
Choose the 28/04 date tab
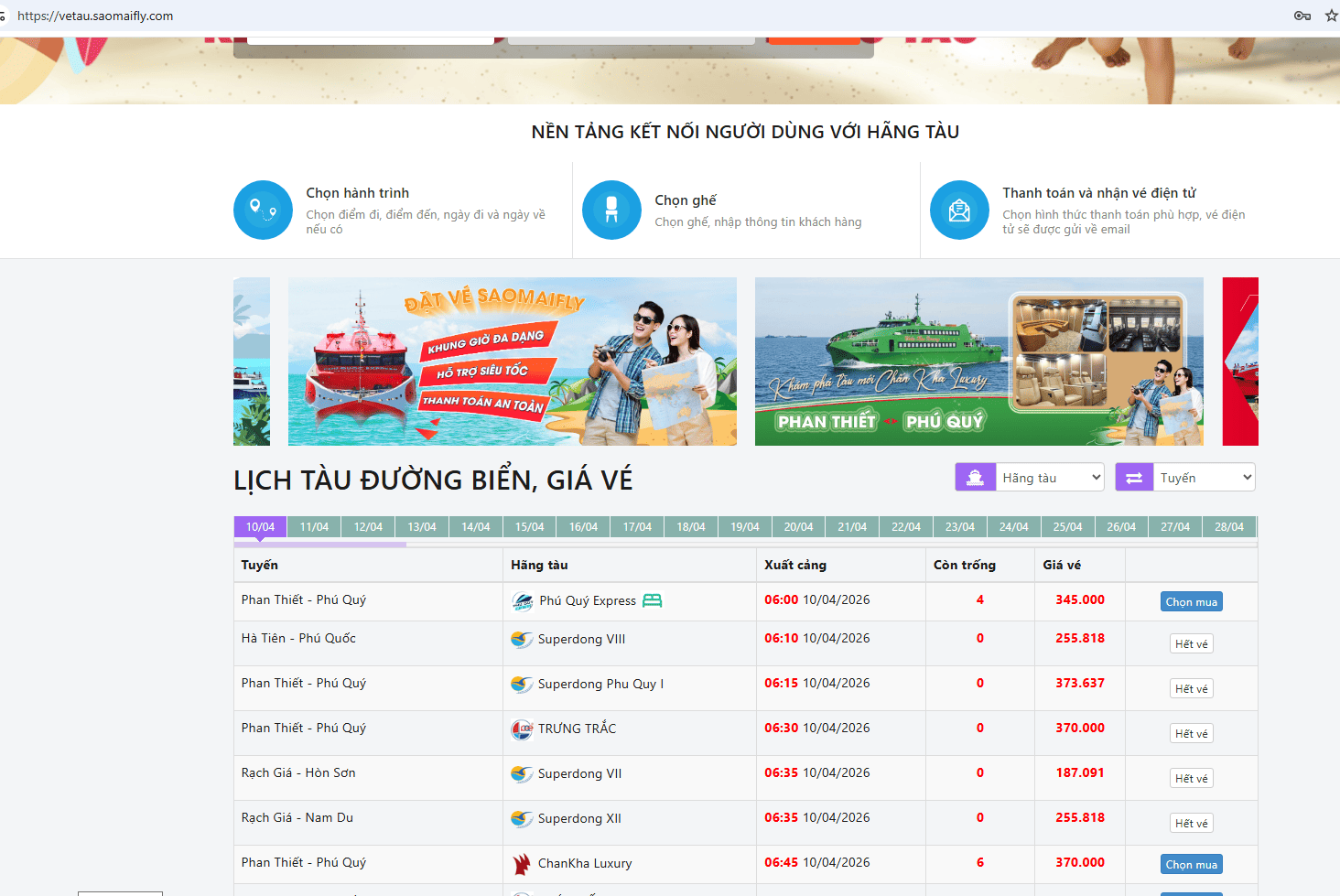[1228, 527]
